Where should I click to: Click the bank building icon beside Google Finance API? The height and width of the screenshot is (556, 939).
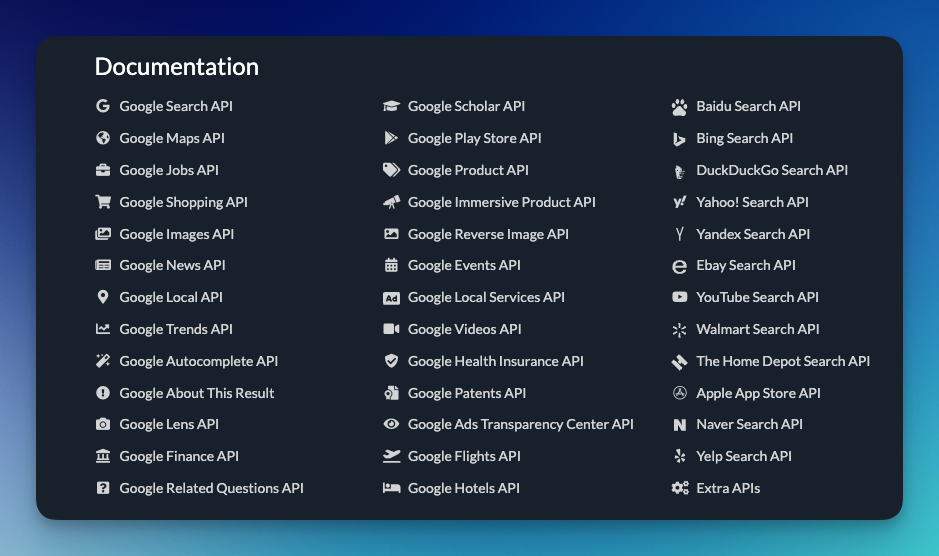coord(103,456)
